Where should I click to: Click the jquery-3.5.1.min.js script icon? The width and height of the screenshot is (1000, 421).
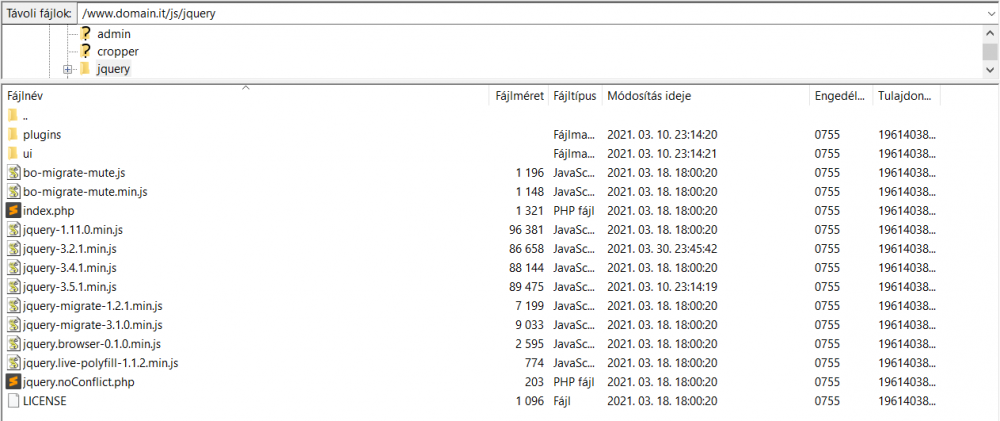coord(13,286)
